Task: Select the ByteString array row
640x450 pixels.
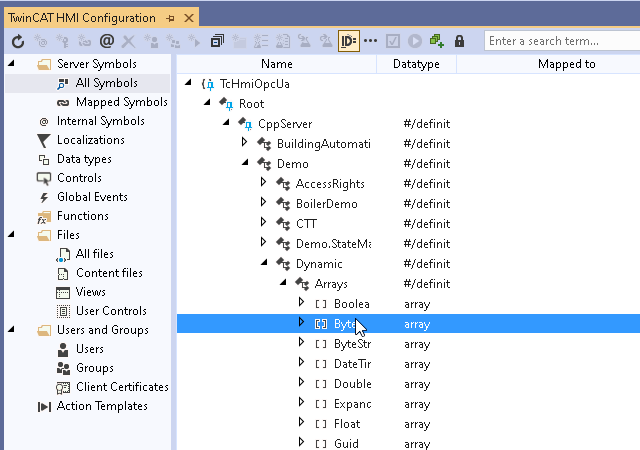Action: 408,344
